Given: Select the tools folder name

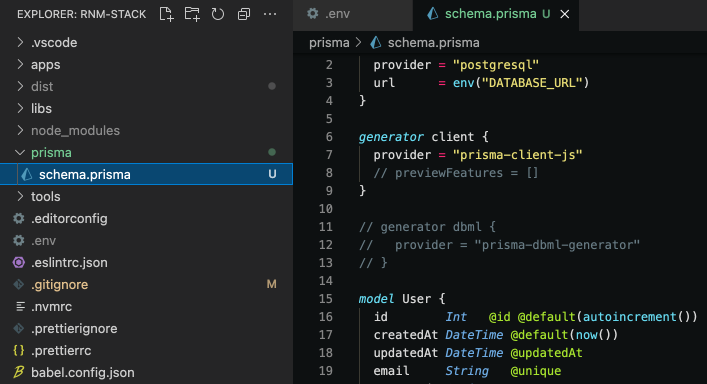Looking at the screenshot, I should coord(46,197).
